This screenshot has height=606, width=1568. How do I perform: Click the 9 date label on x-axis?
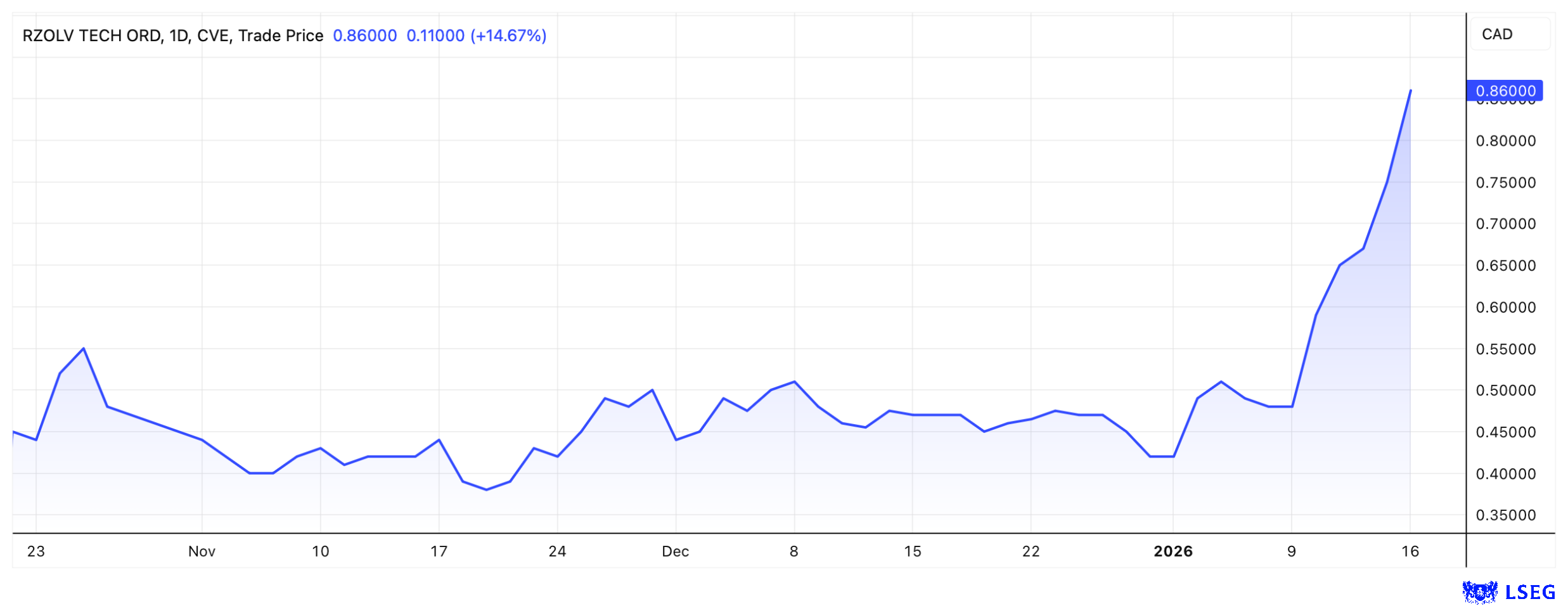pos(1291,551)
